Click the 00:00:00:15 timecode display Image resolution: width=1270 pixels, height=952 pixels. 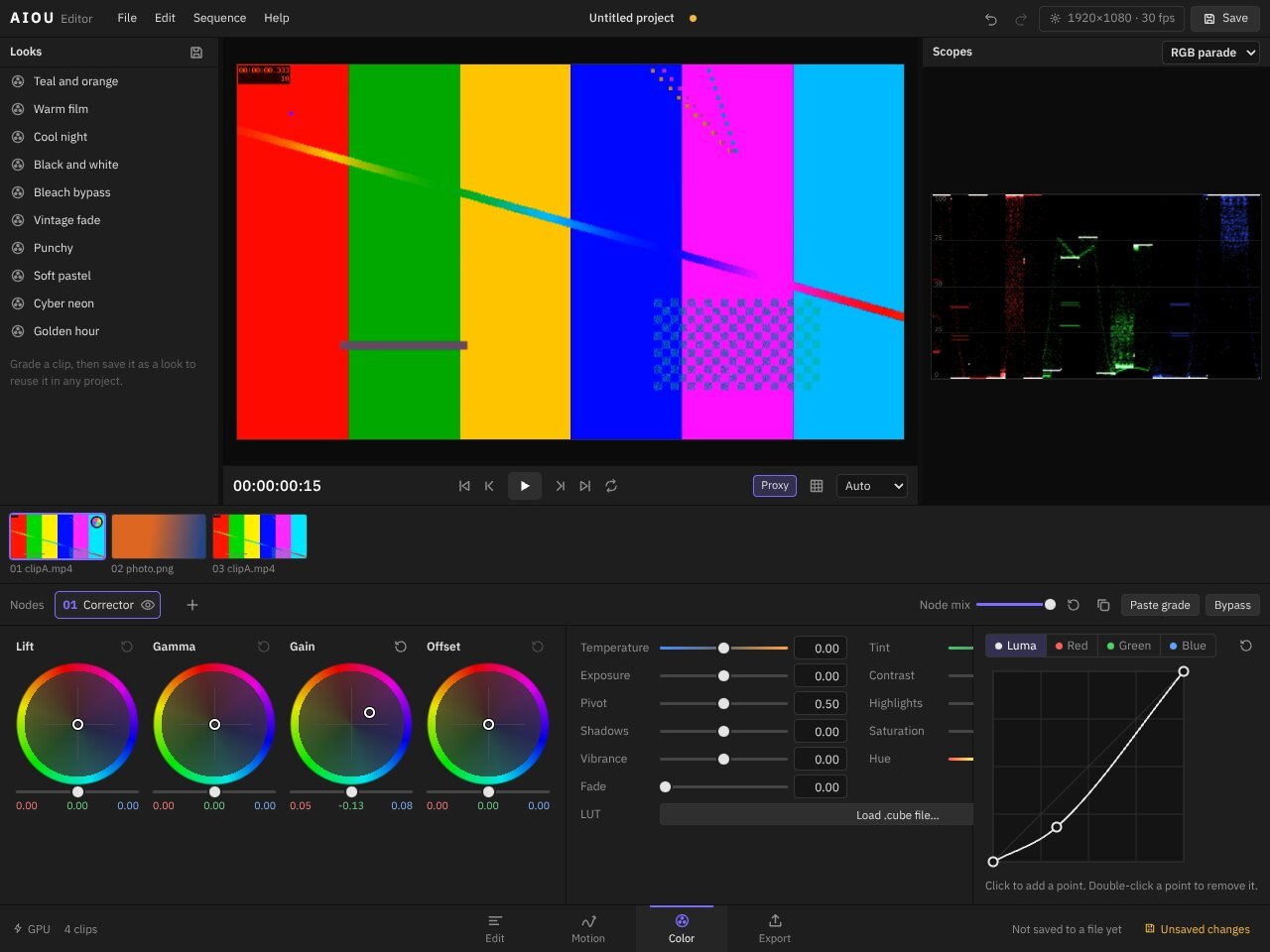277,486
